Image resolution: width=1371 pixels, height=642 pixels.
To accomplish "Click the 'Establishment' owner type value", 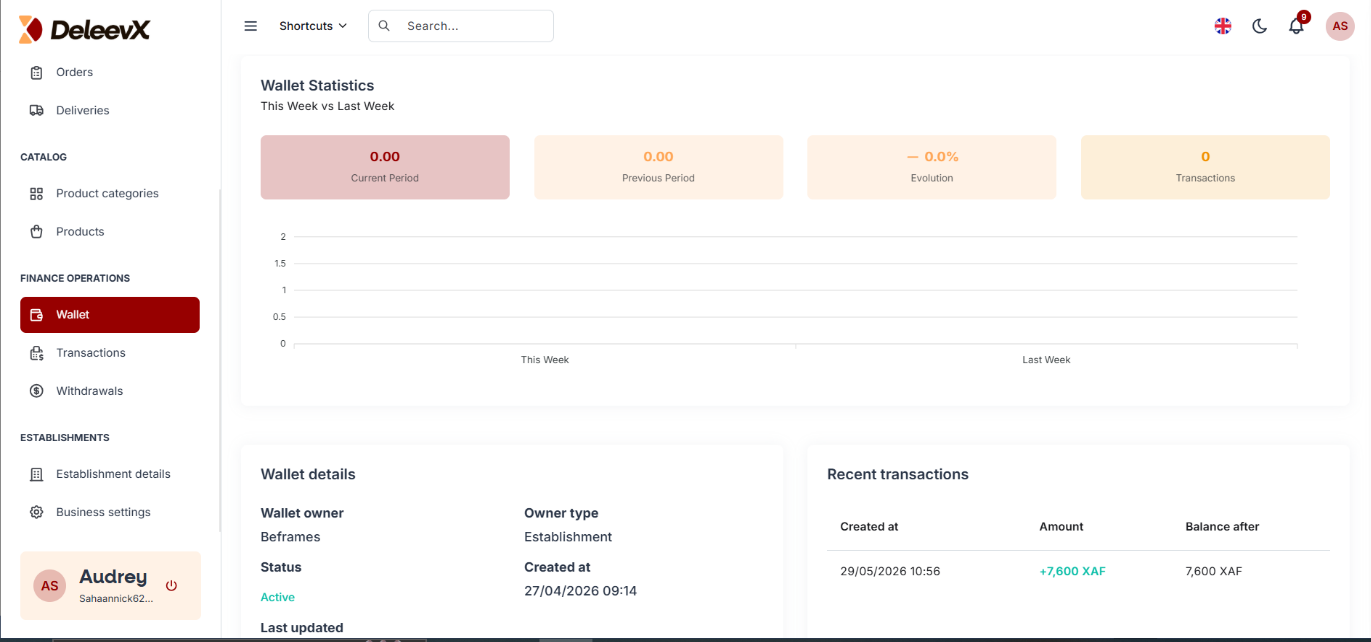I will 568,537.
